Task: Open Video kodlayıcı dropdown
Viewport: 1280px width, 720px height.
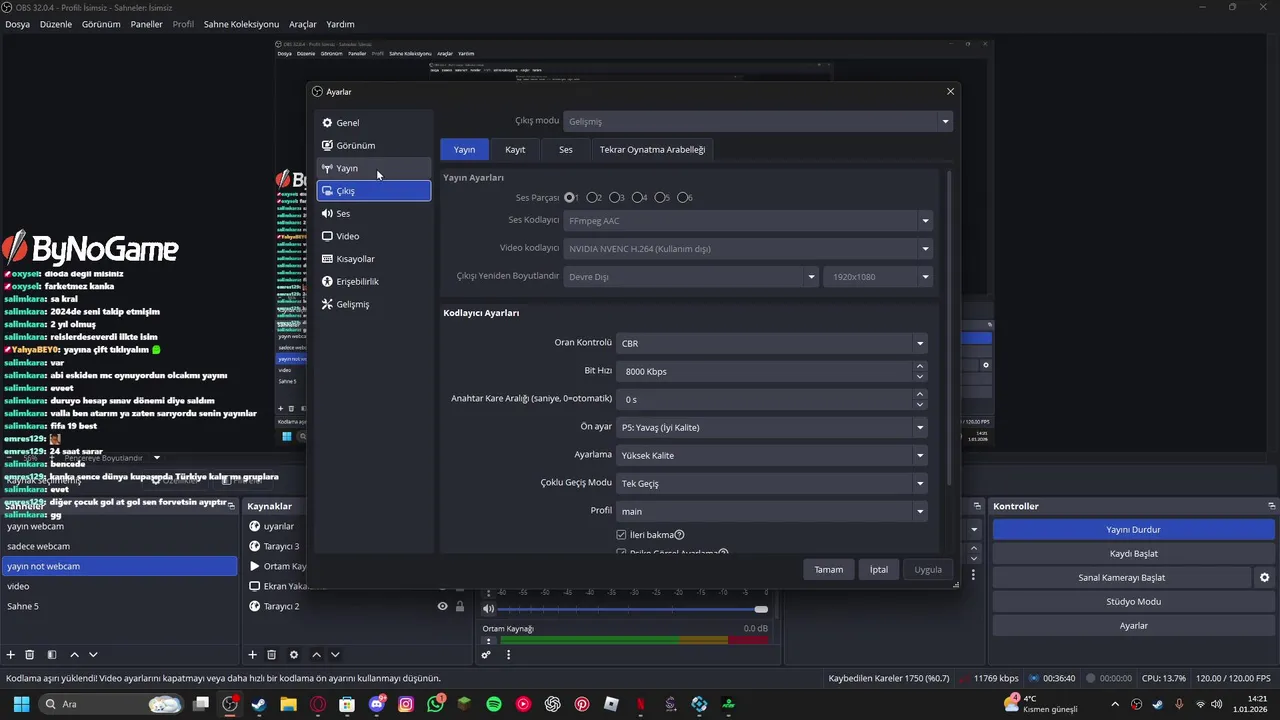Action: (x=748, y=249)
